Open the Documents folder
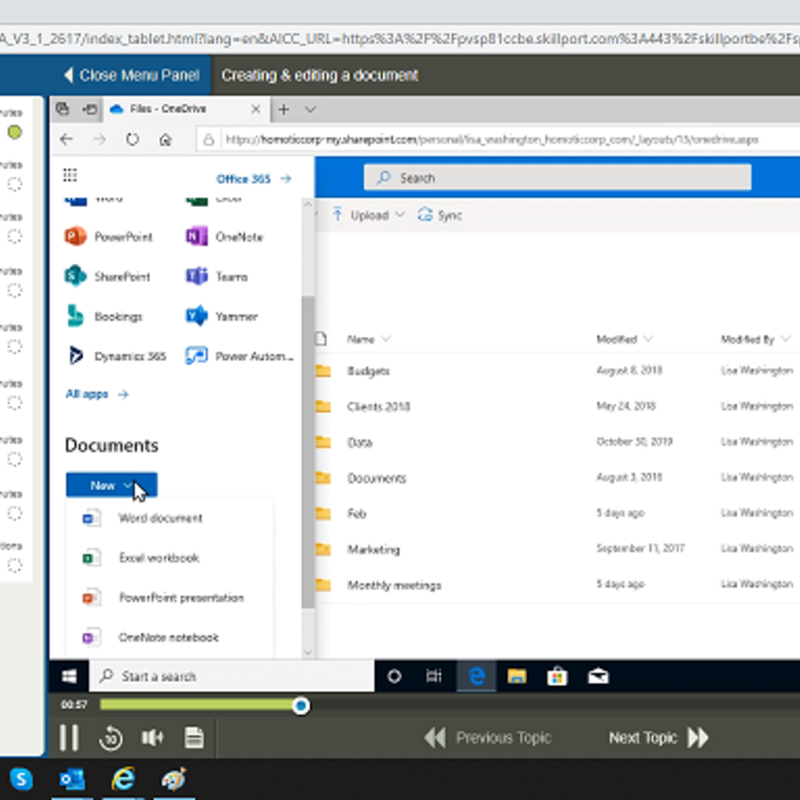Image resolution: width=800 pixels, height=800 pixels. pyautogui.click(x=377, y=478)
